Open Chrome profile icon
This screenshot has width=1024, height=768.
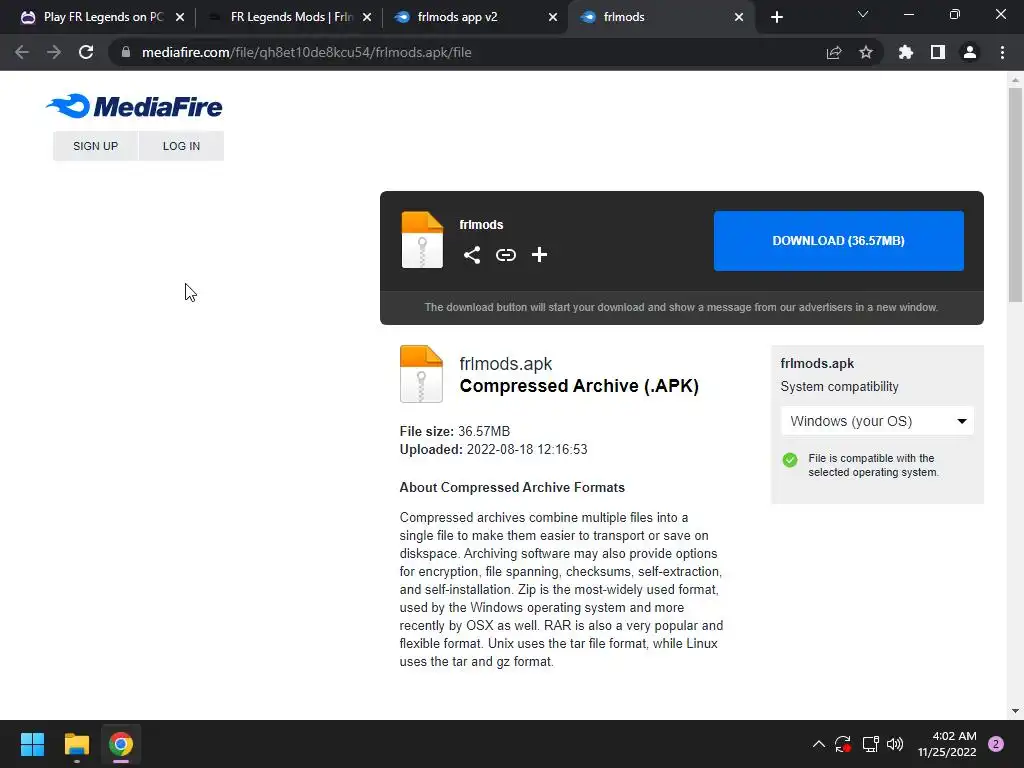point(970,52)
